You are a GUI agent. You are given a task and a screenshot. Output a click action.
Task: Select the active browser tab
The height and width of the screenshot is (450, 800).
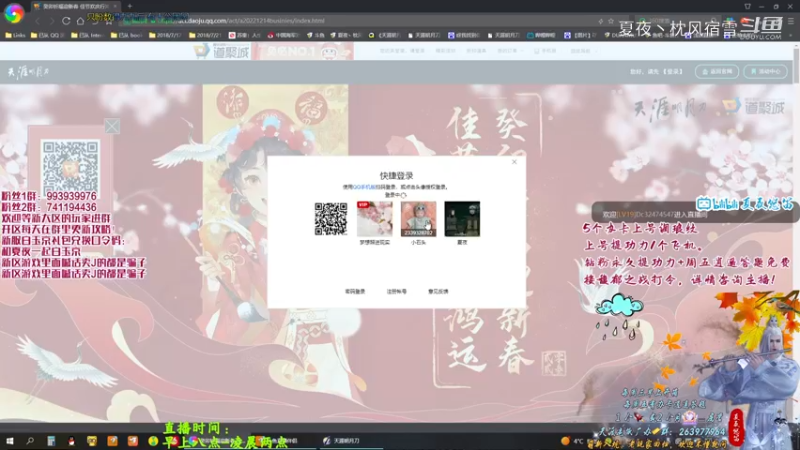(76, 6)
